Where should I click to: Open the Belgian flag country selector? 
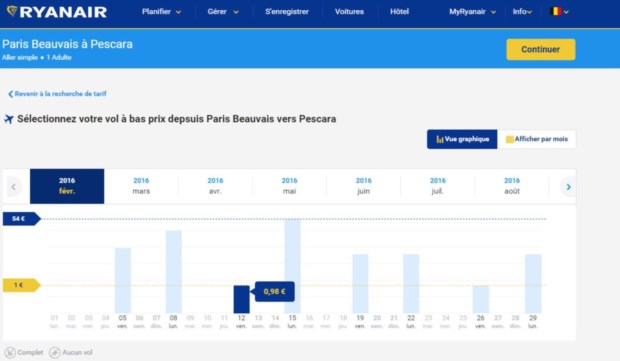[x=559, y=11]
